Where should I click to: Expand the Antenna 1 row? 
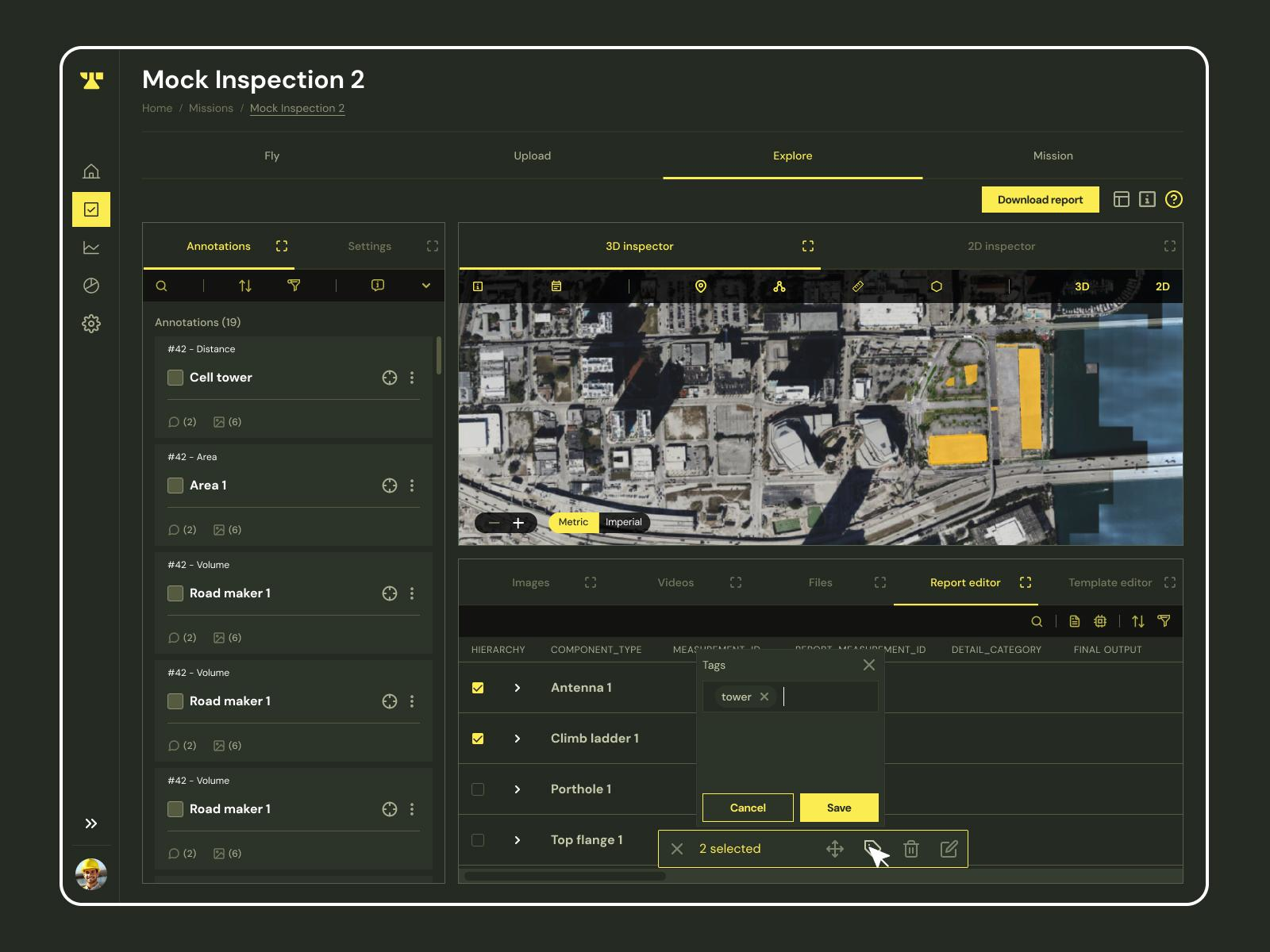point(518,688)
